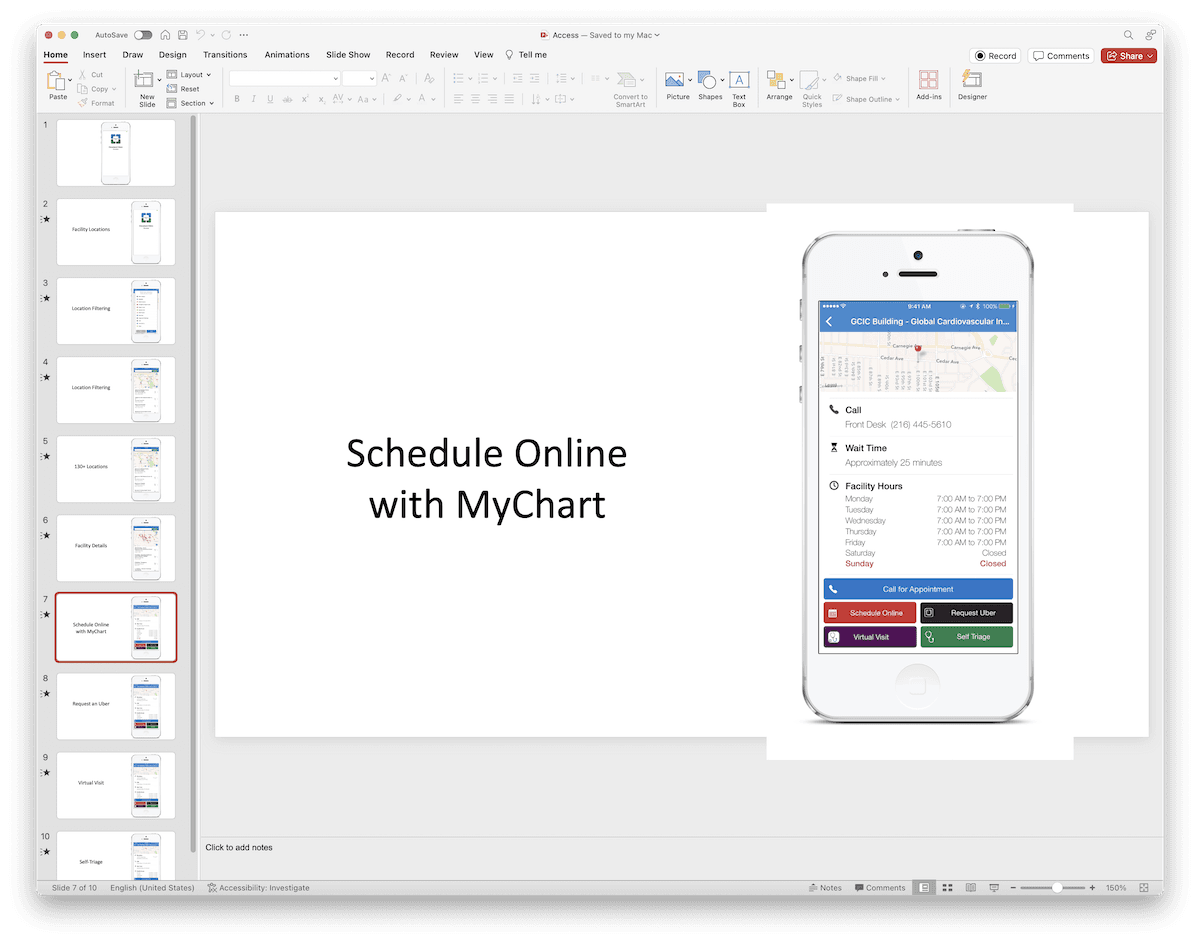Open the Change Case Aa dropdown

coord(368,99)
